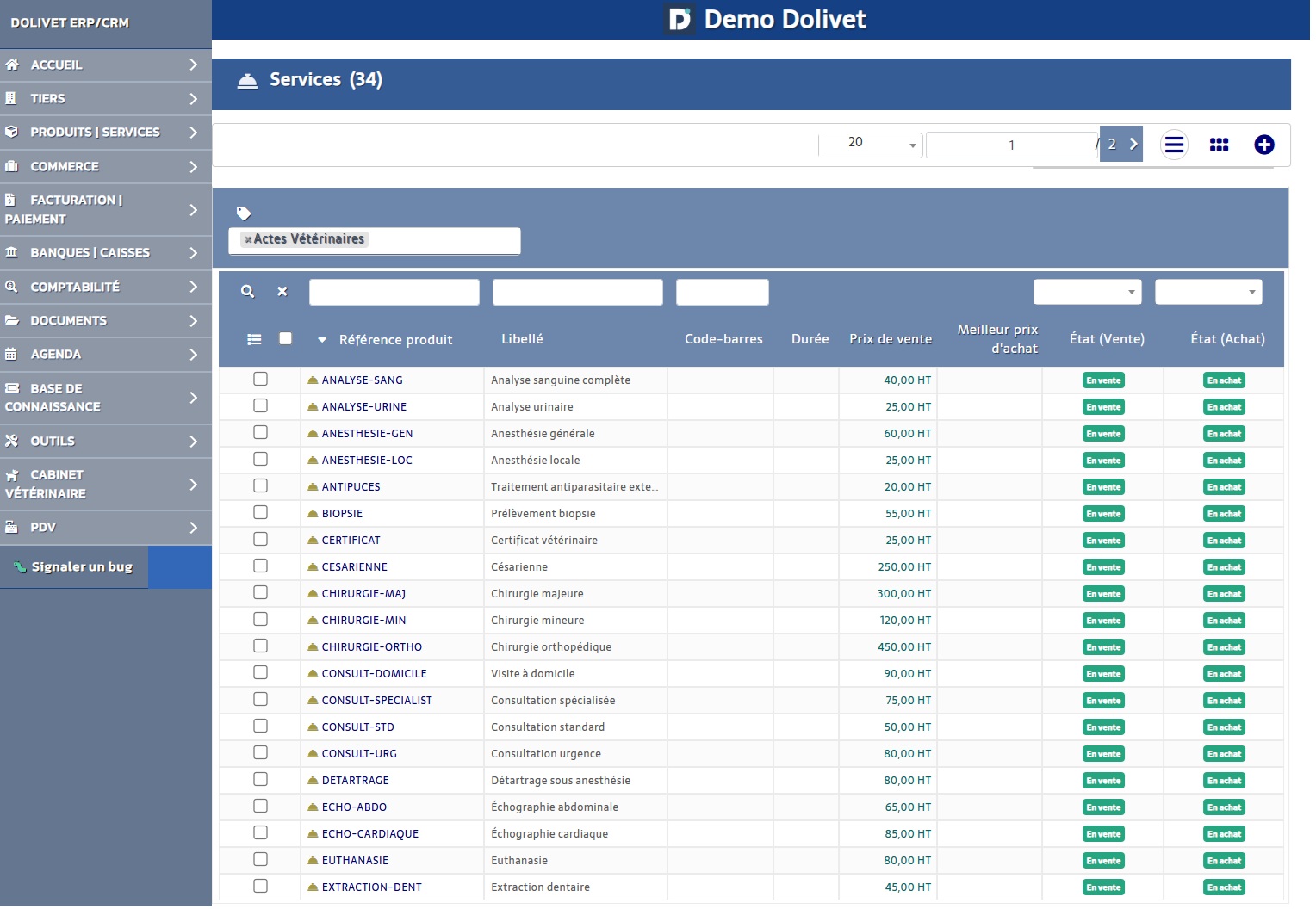Open column selector list icon in header
This screenshot has height=909, width=1316.
pos(254,340)
